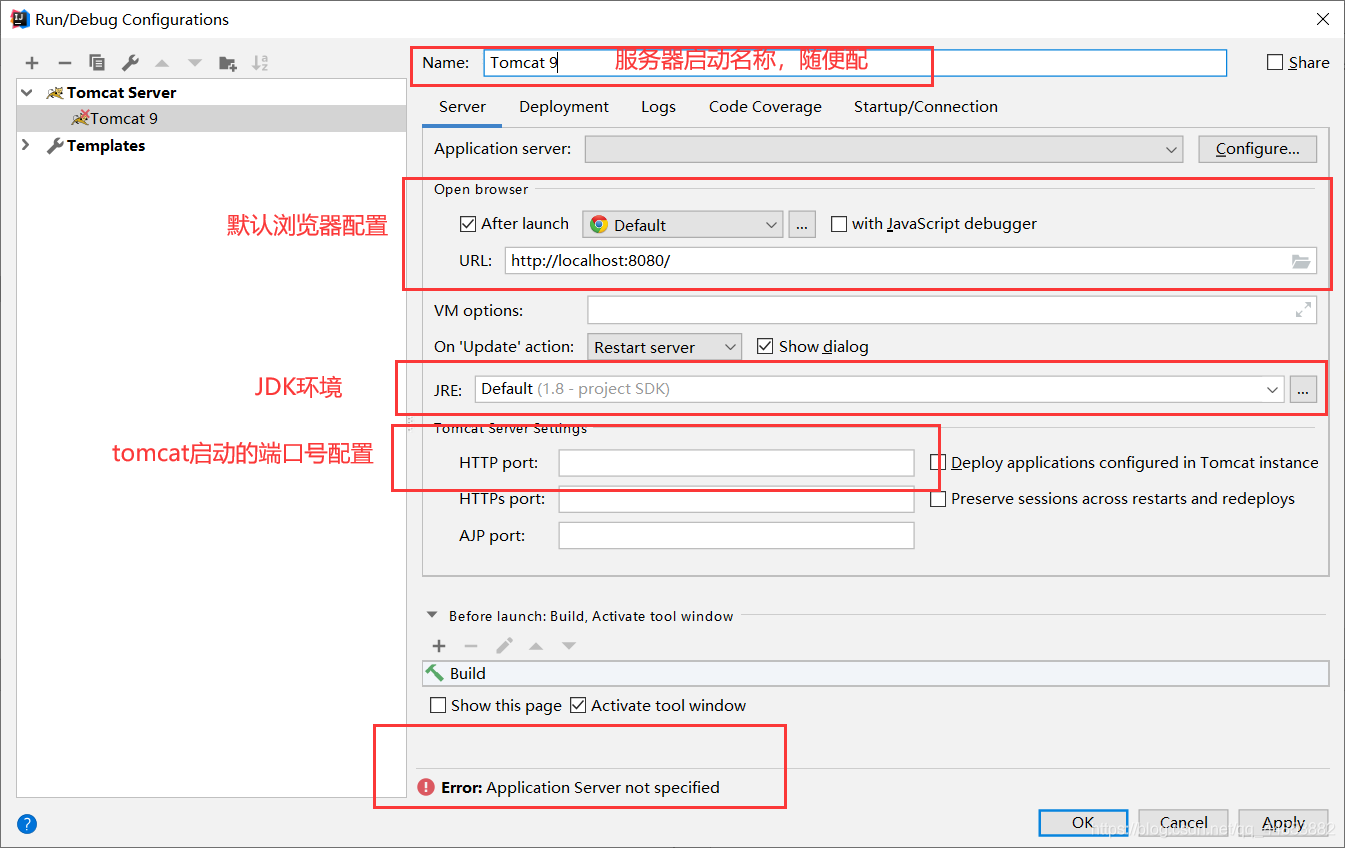1345x848 pixels.
Task: Uncheck After launch checkbox
Action: 468,224
